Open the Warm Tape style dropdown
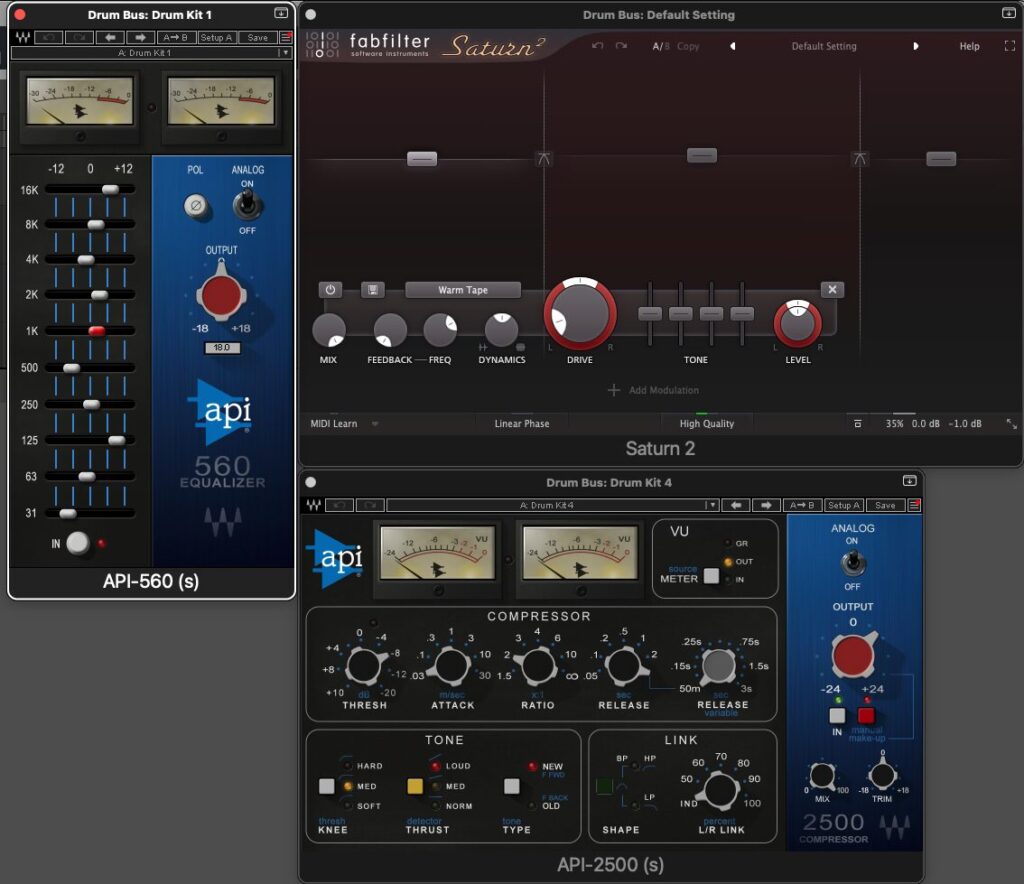Image resolution: width=1024 pixels, height=884 pixels. point(463,290)
